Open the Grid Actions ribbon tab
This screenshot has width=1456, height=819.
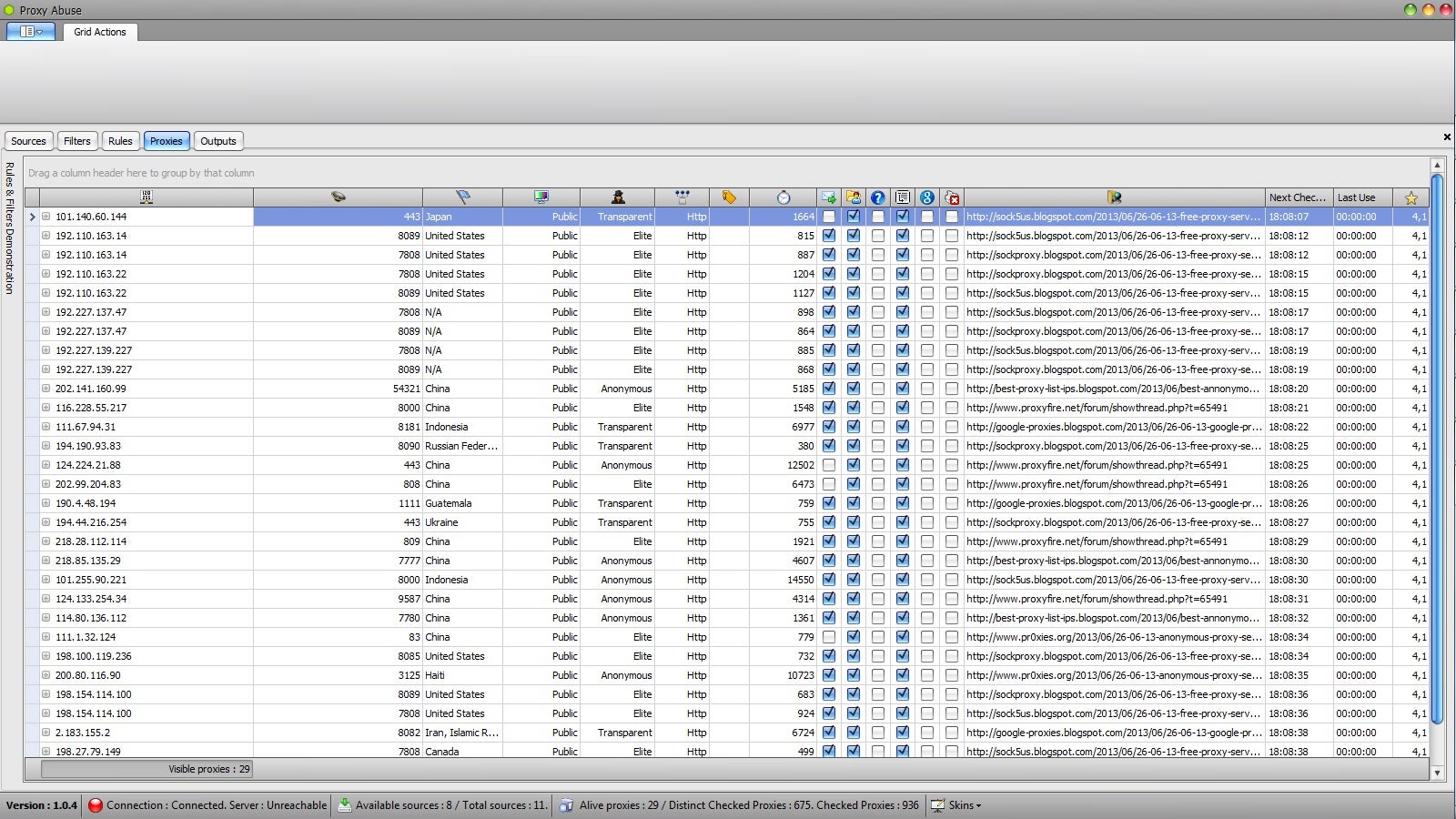pos(100,32)
